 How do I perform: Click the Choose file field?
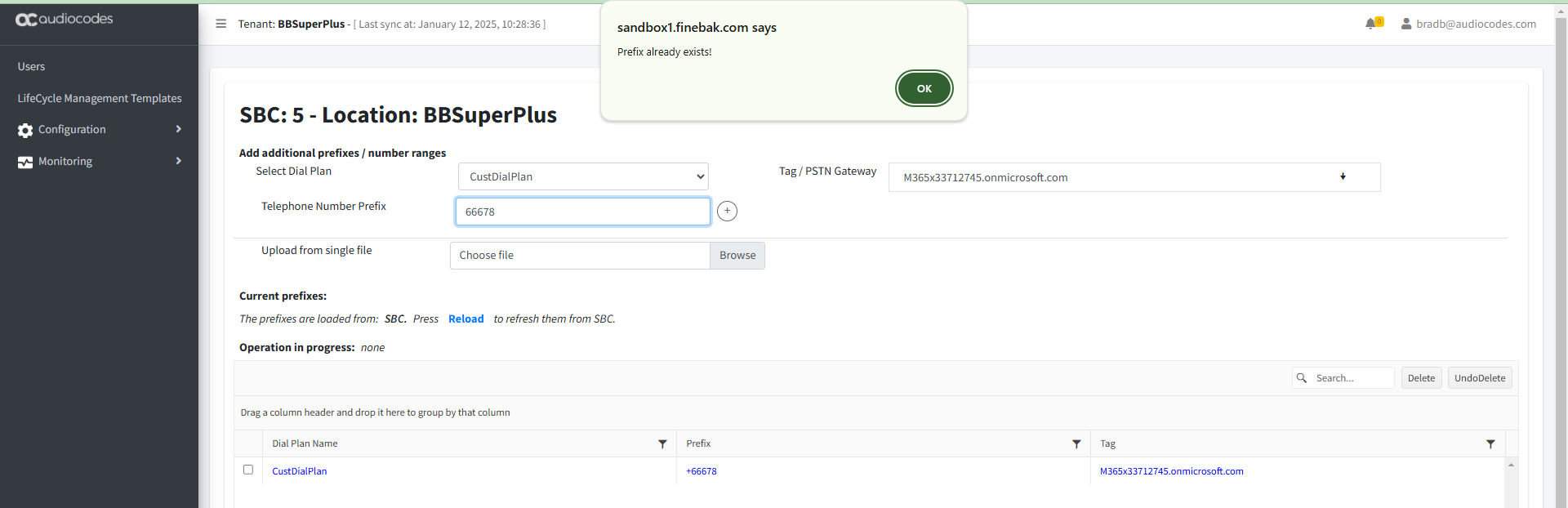pos(580,256)
